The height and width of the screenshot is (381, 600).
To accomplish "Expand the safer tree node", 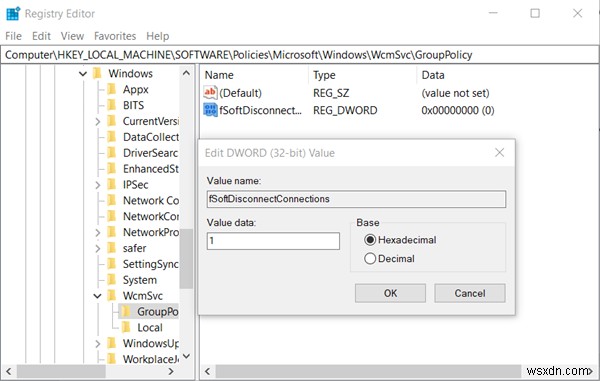I will [98, 248].
